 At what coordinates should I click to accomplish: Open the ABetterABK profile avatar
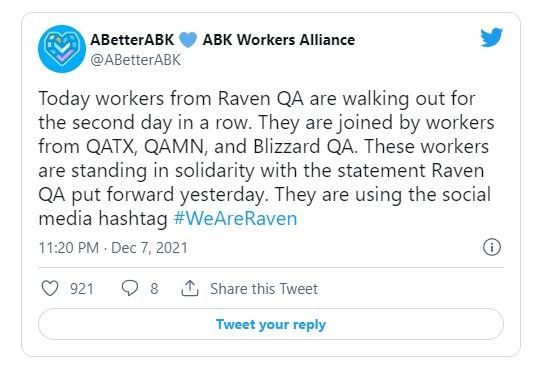(x=62, y=49)
